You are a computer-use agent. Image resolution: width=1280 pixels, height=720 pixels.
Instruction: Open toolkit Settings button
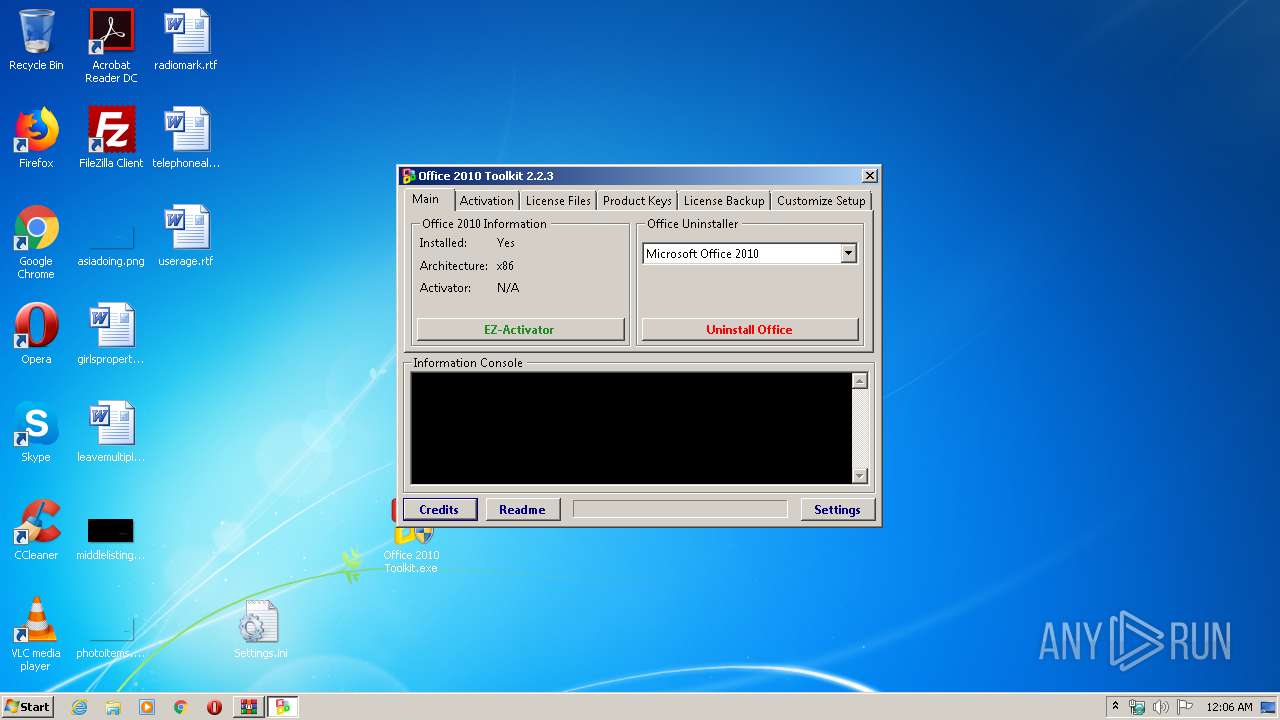coord(837,509)
